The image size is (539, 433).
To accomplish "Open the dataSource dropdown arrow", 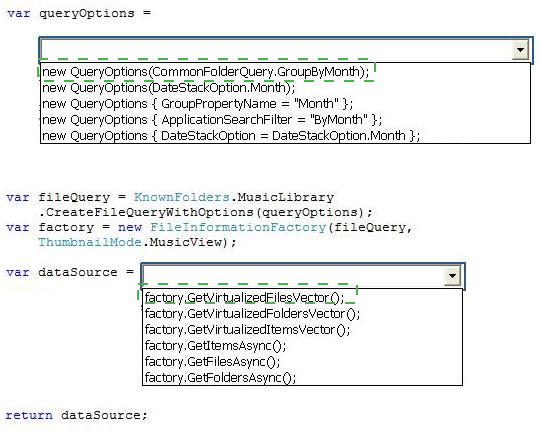I will click(452, 276).
